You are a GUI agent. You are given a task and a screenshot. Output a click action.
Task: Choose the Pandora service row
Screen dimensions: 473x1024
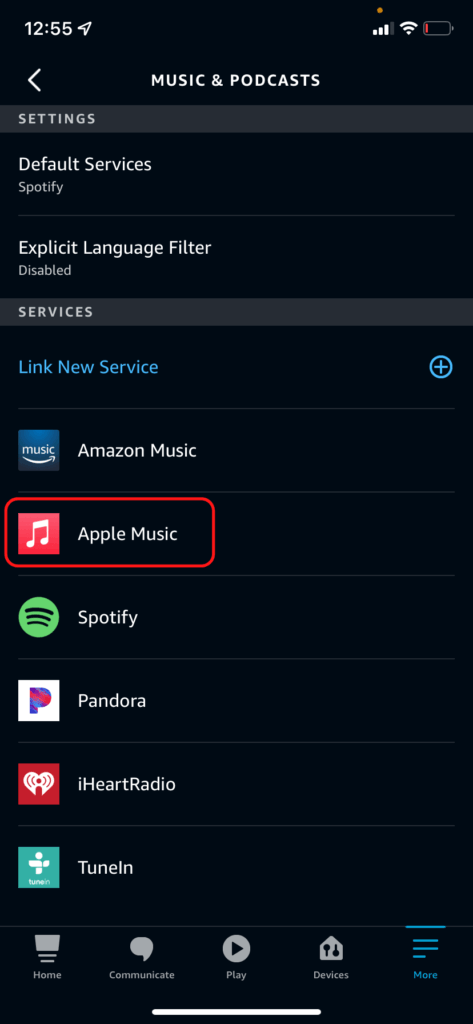point(236,701)
